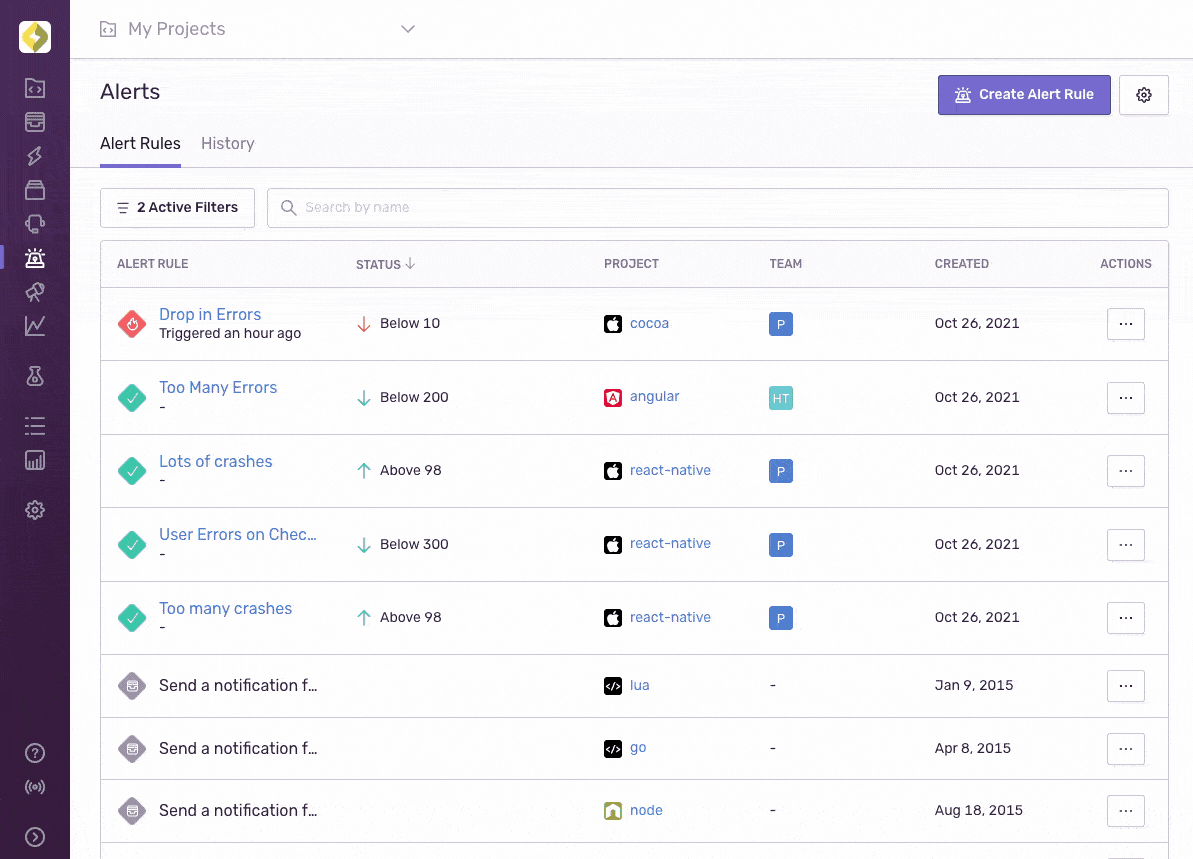Open the Too Many Errors alert rule
Screen dimensions: 1193x859
(218, 388)
